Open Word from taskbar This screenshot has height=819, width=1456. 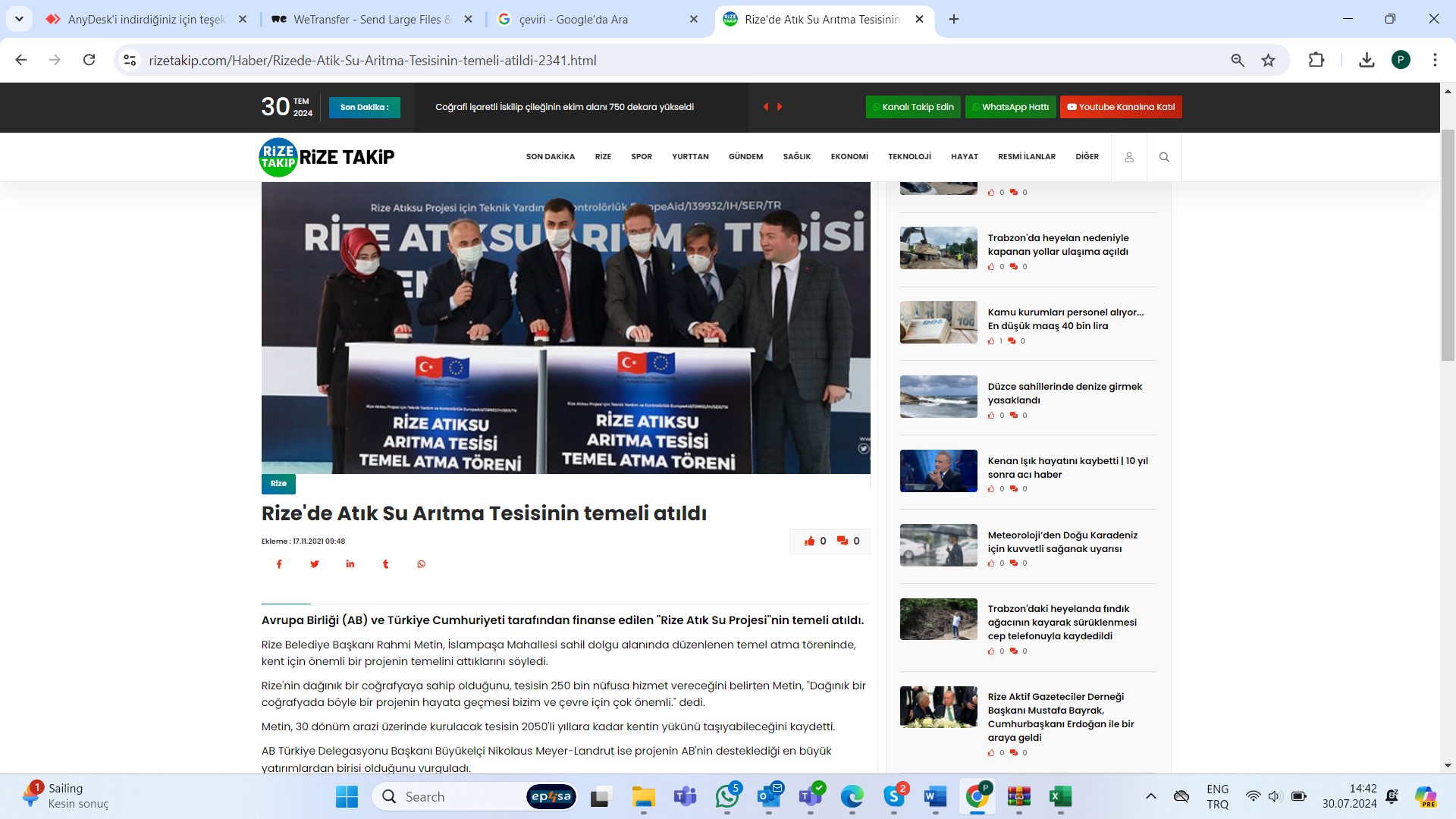pyautogui.click(x=935, y=796)
